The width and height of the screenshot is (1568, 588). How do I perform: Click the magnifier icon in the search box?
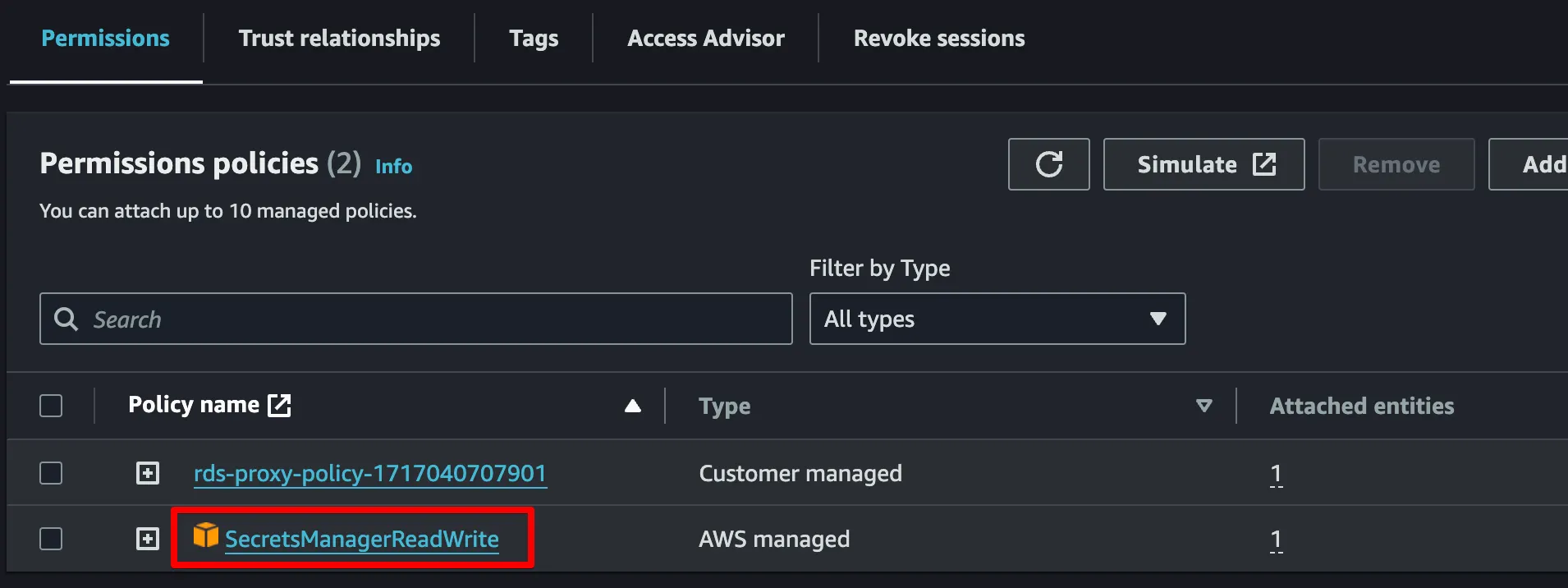pos(66,319)
